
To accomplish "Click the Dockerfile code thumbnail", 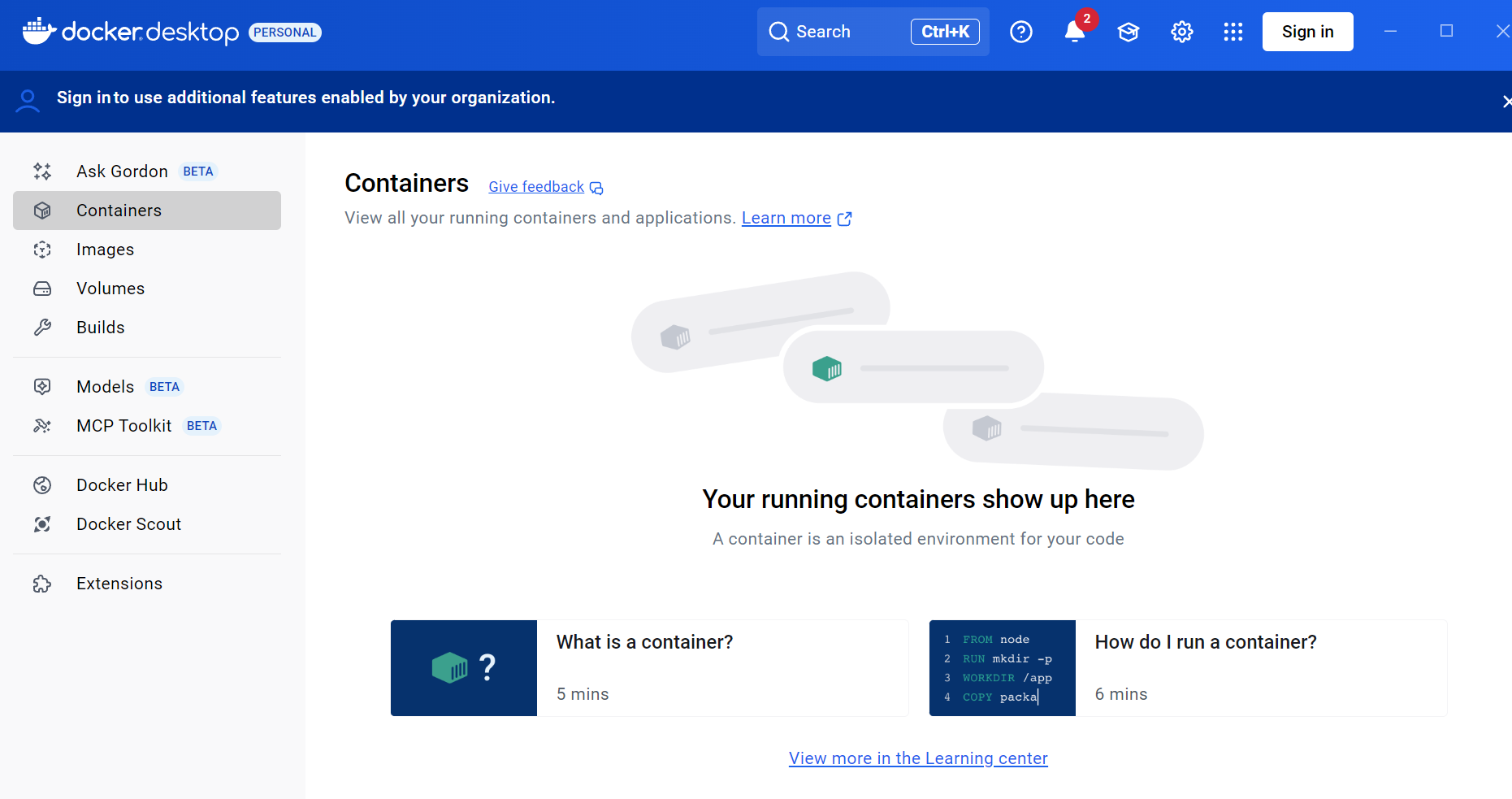I will click(x=1003, y=668).
